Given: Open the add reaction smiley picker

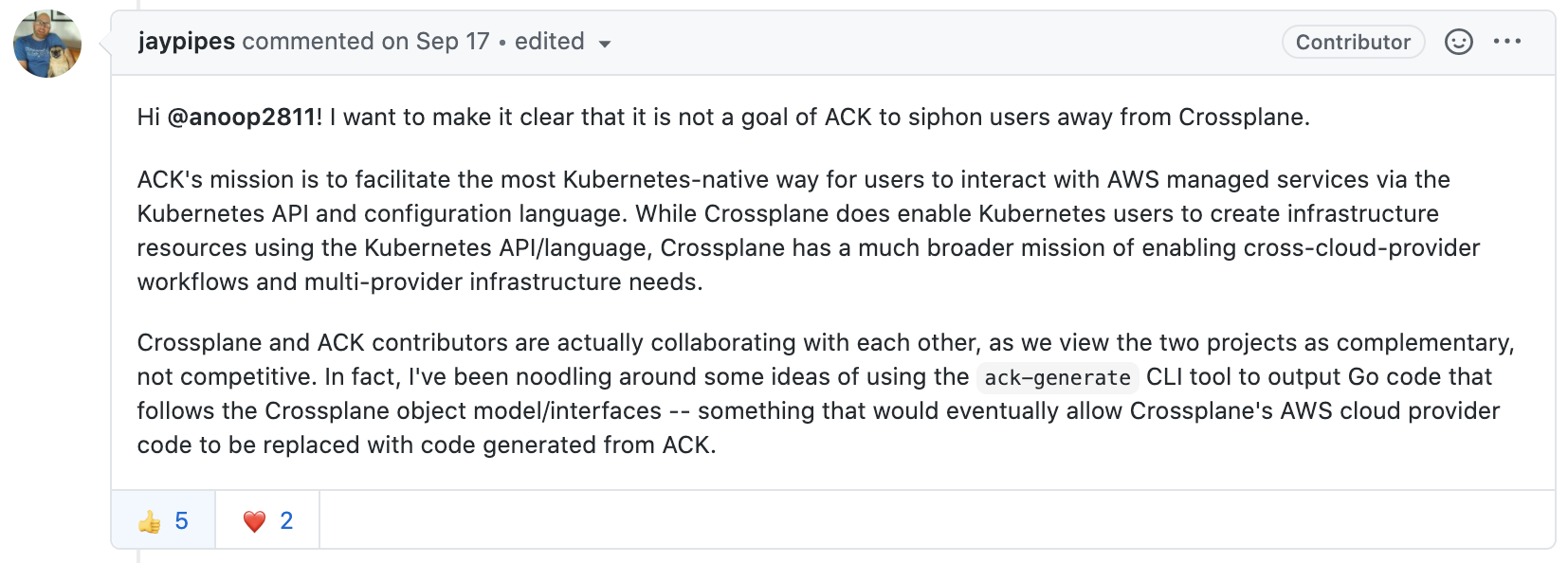Looking at the screenshot, I should pyautogui.click(x=1458, y=42).
